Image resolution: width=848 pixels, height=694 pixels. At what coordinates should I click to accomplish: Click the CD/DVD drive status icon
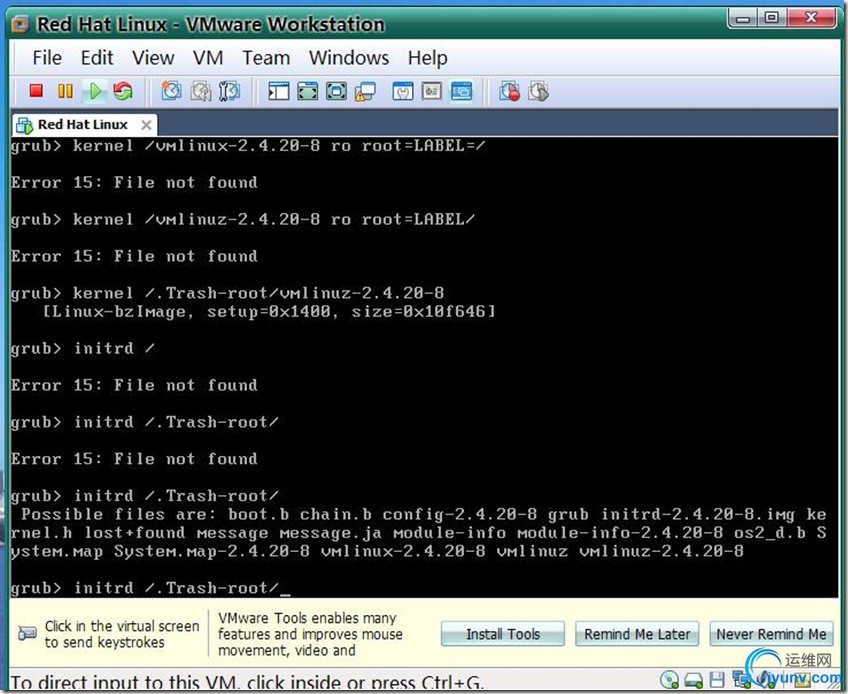pos(670,679)
